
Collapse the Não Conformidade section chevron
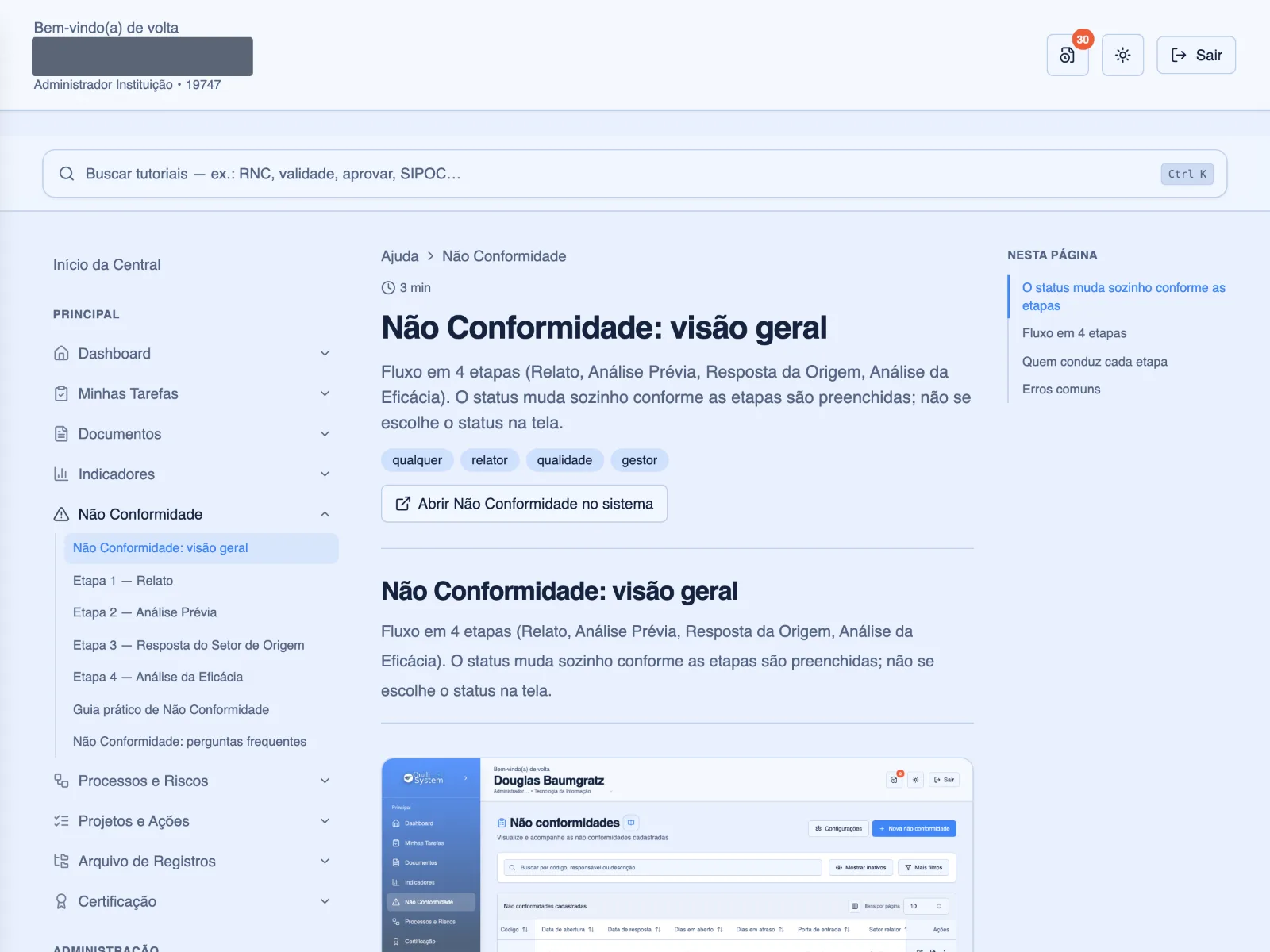(x=325, y=514)
